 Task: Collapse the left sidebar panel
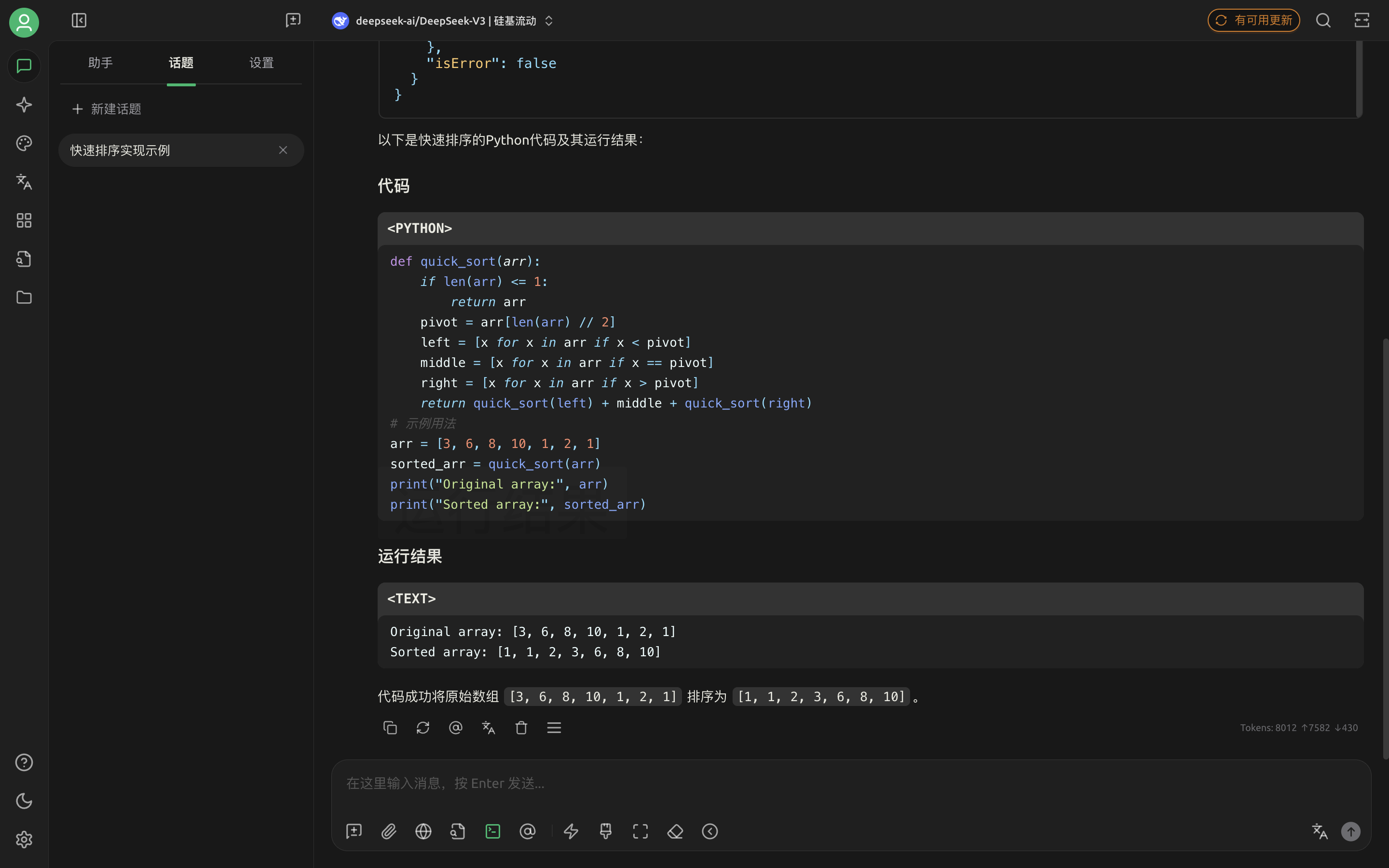click(79, 21)
